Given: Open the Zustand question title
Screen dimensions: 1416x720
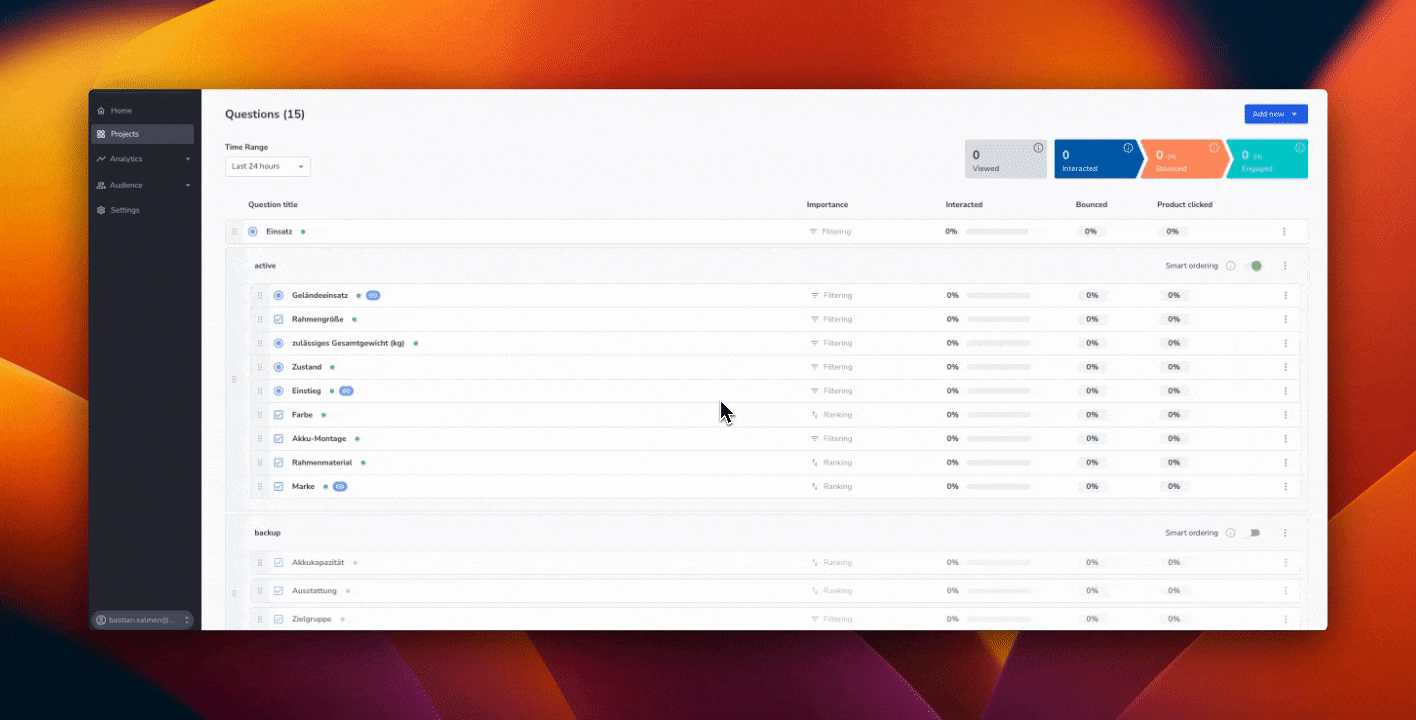Looking at the screenshot, I should [x=306, y=367].
